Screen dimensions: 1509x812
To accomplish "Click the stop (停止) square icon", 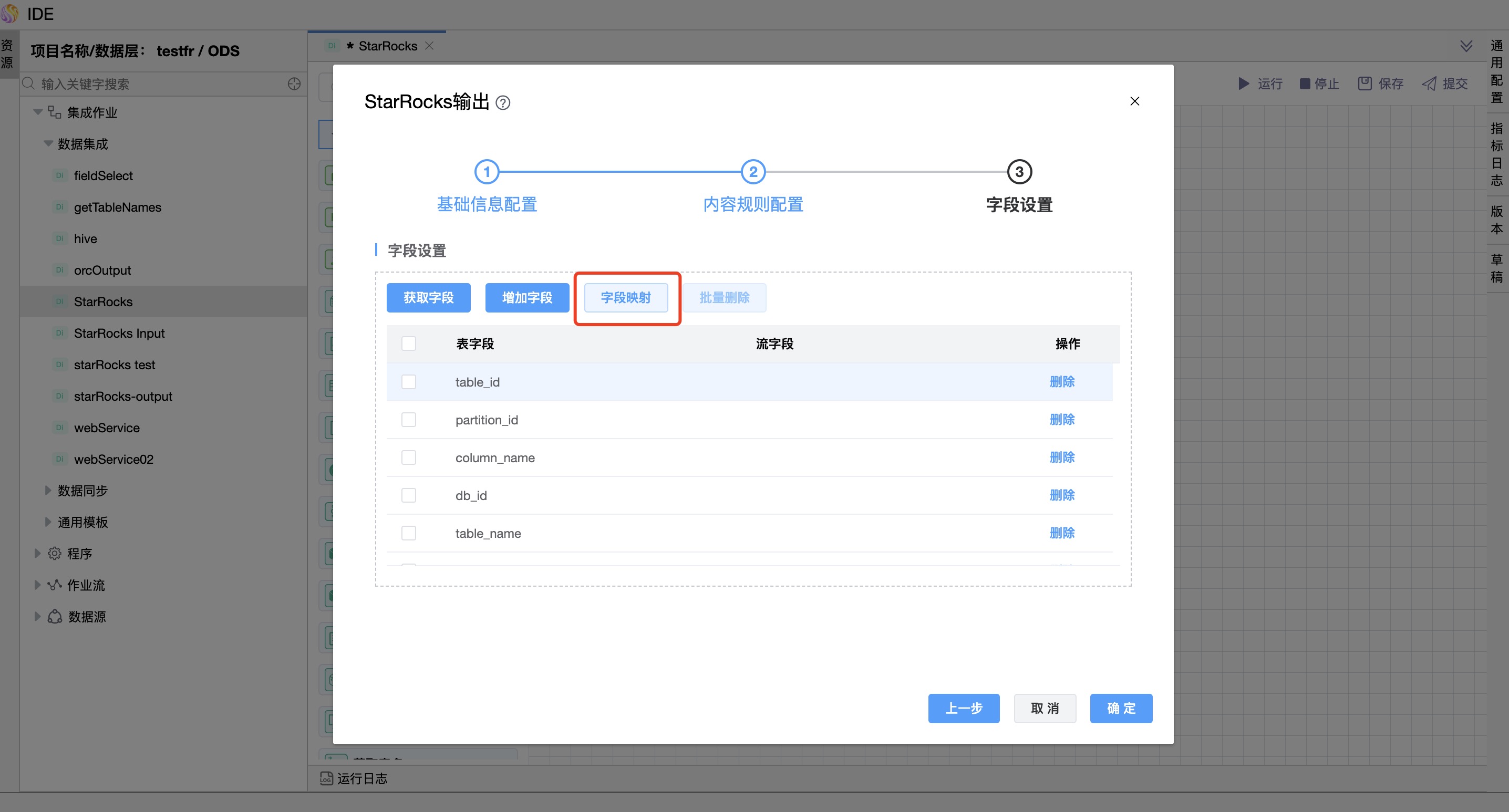I will click(x=1305, y=84).
